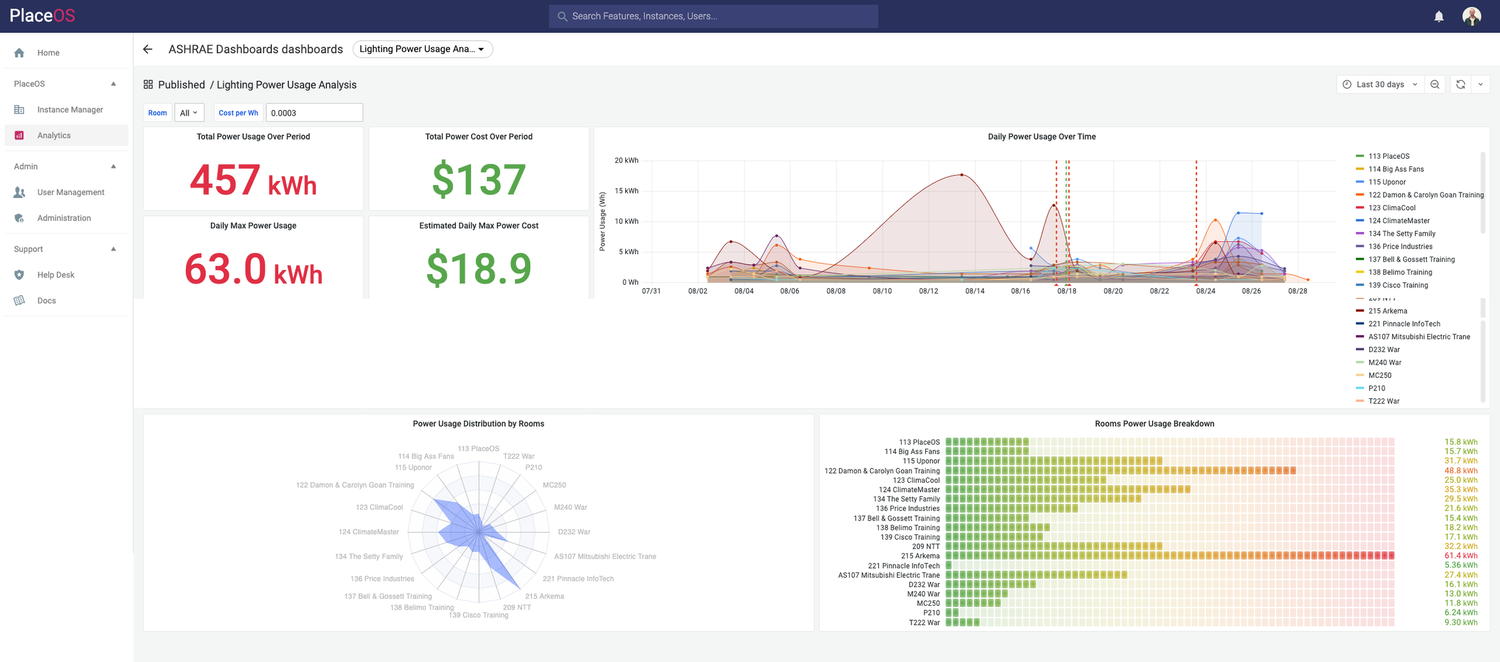
Task: Open User Management in the sidebar
Action: (x=66, y=192)
